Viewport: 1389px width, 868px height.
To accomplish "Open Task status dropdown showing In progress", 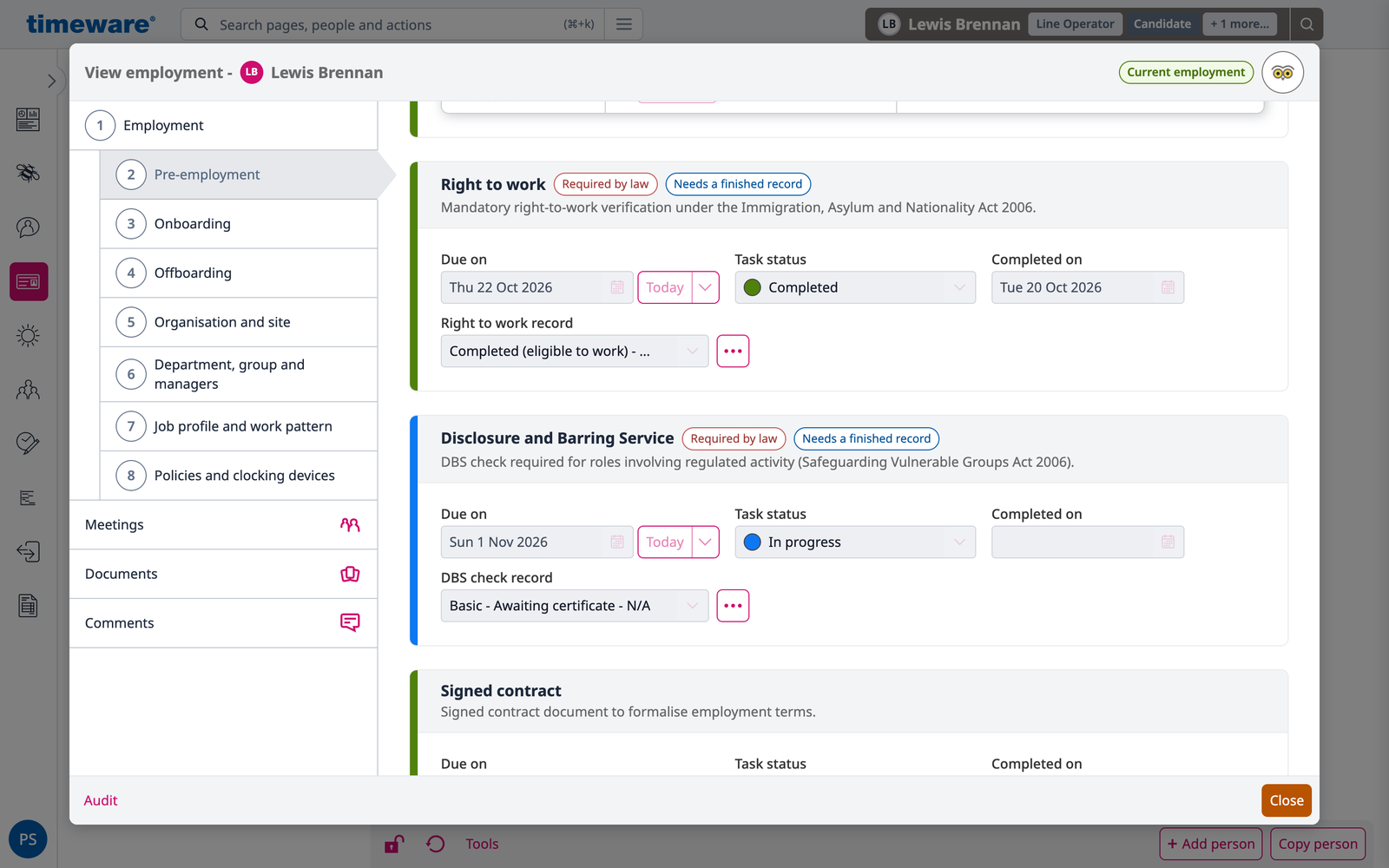I will (855, 542).
